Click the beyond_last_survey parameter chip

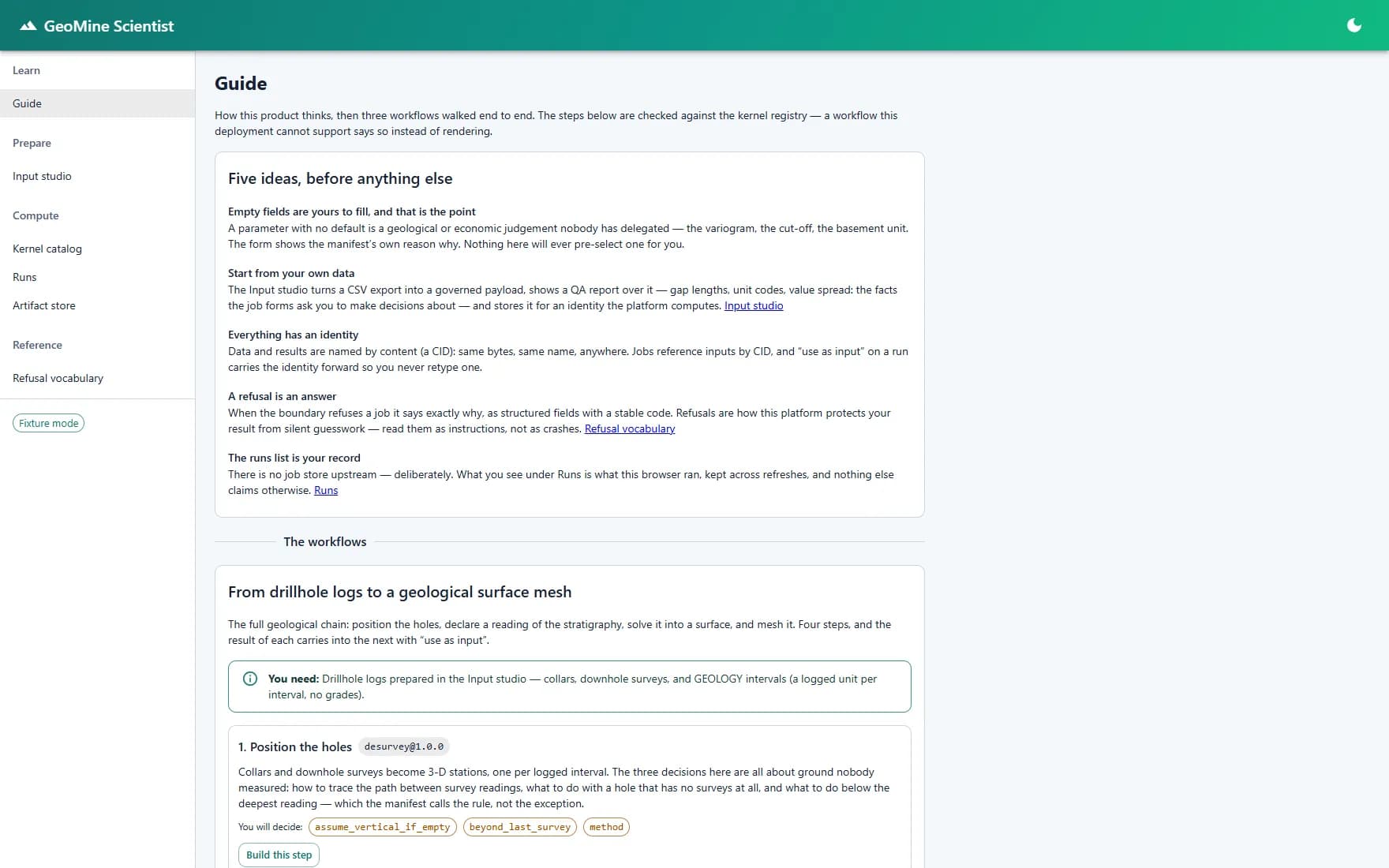point(520,827)
